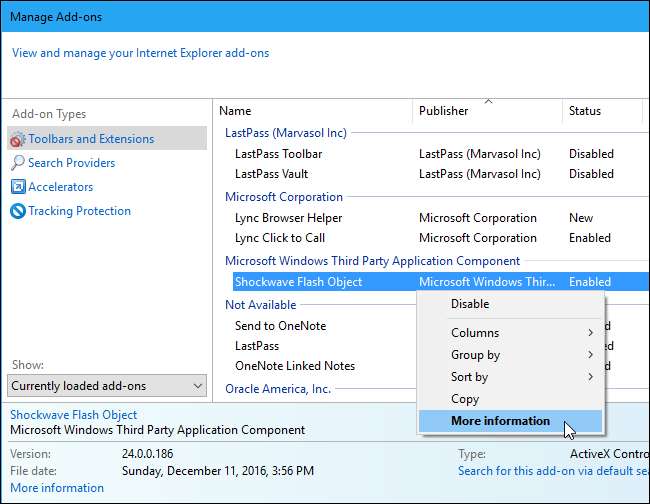
Task: Expand the Group by submenu
Action: pos(590,355)
